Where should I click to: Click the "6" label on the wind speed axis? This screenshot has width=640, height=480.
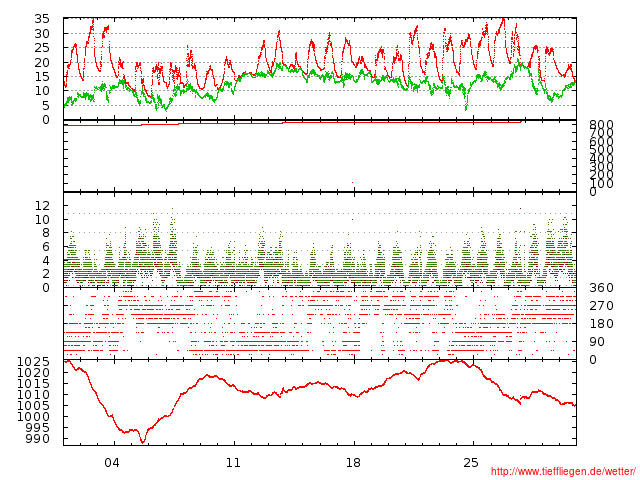coord(45,247)
